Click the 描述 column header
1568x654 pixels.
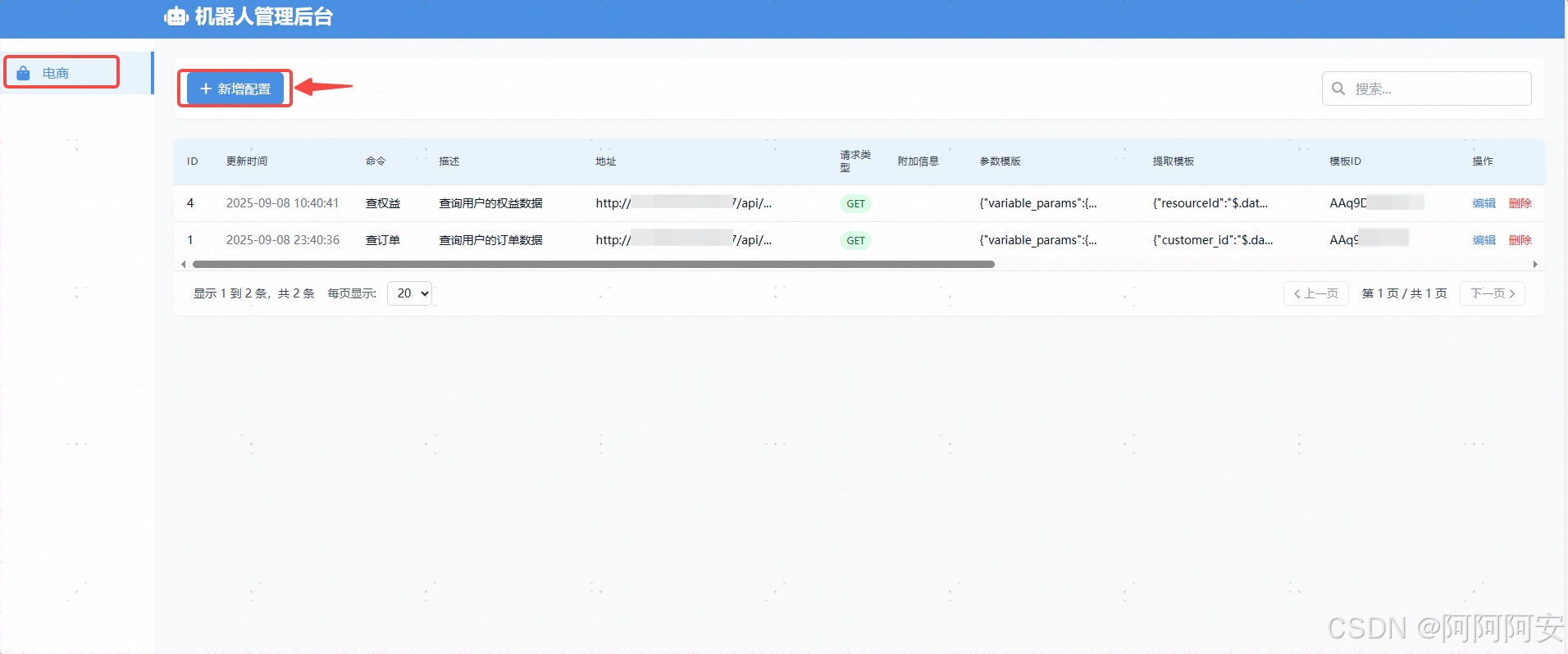[x=449, y=161]
